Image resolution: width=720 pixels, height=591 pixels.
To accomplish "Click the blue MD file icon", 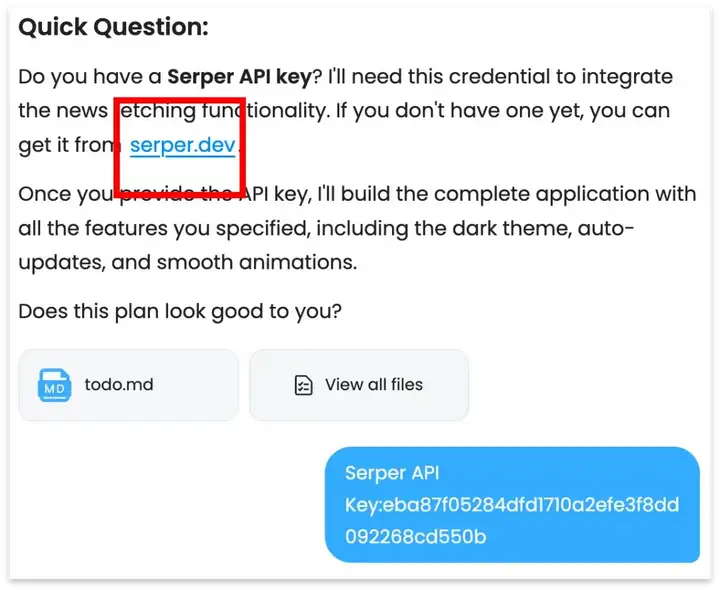I will pos(54,385).
